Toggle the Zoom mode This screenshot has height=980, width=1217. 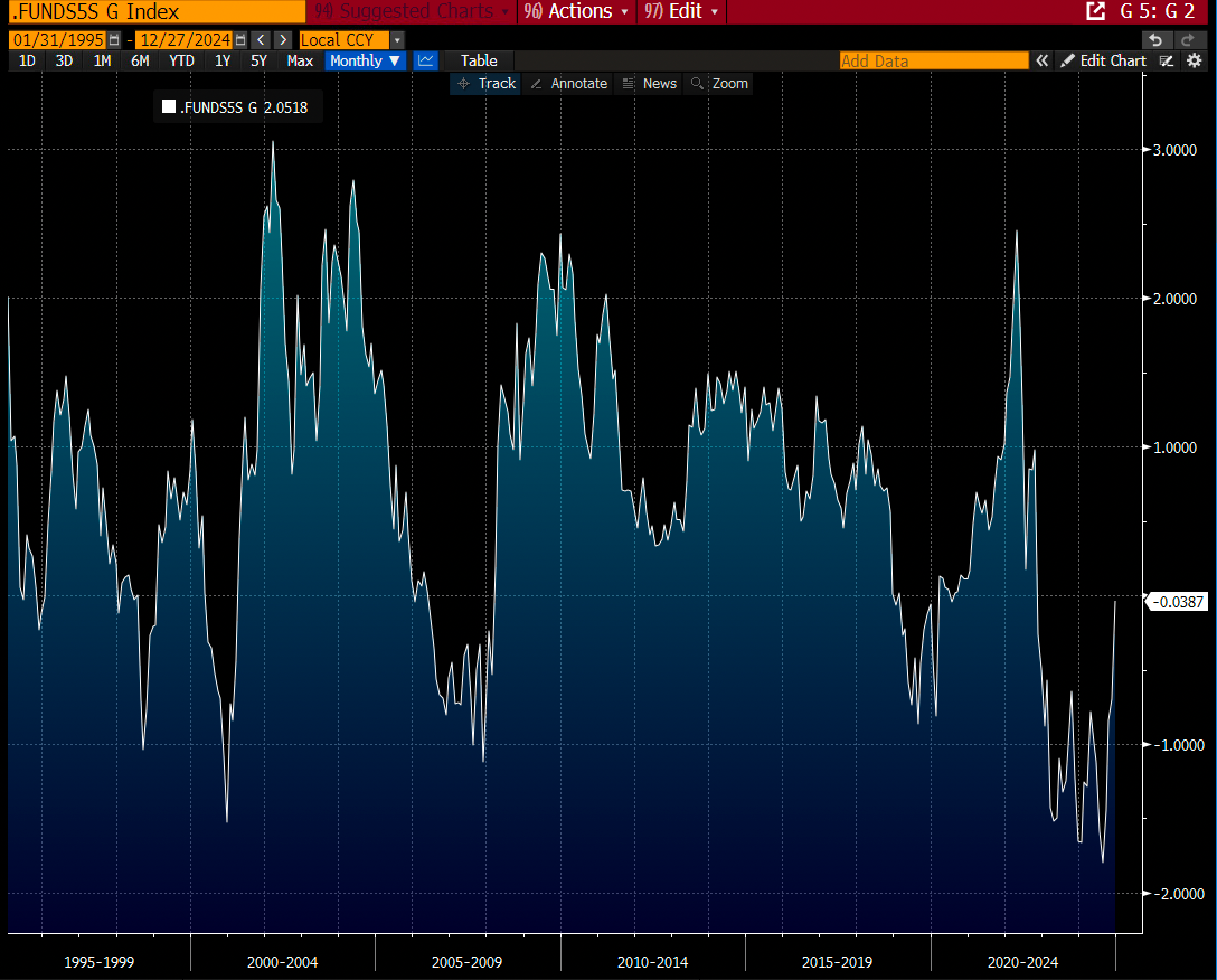(x=719, y=83)
